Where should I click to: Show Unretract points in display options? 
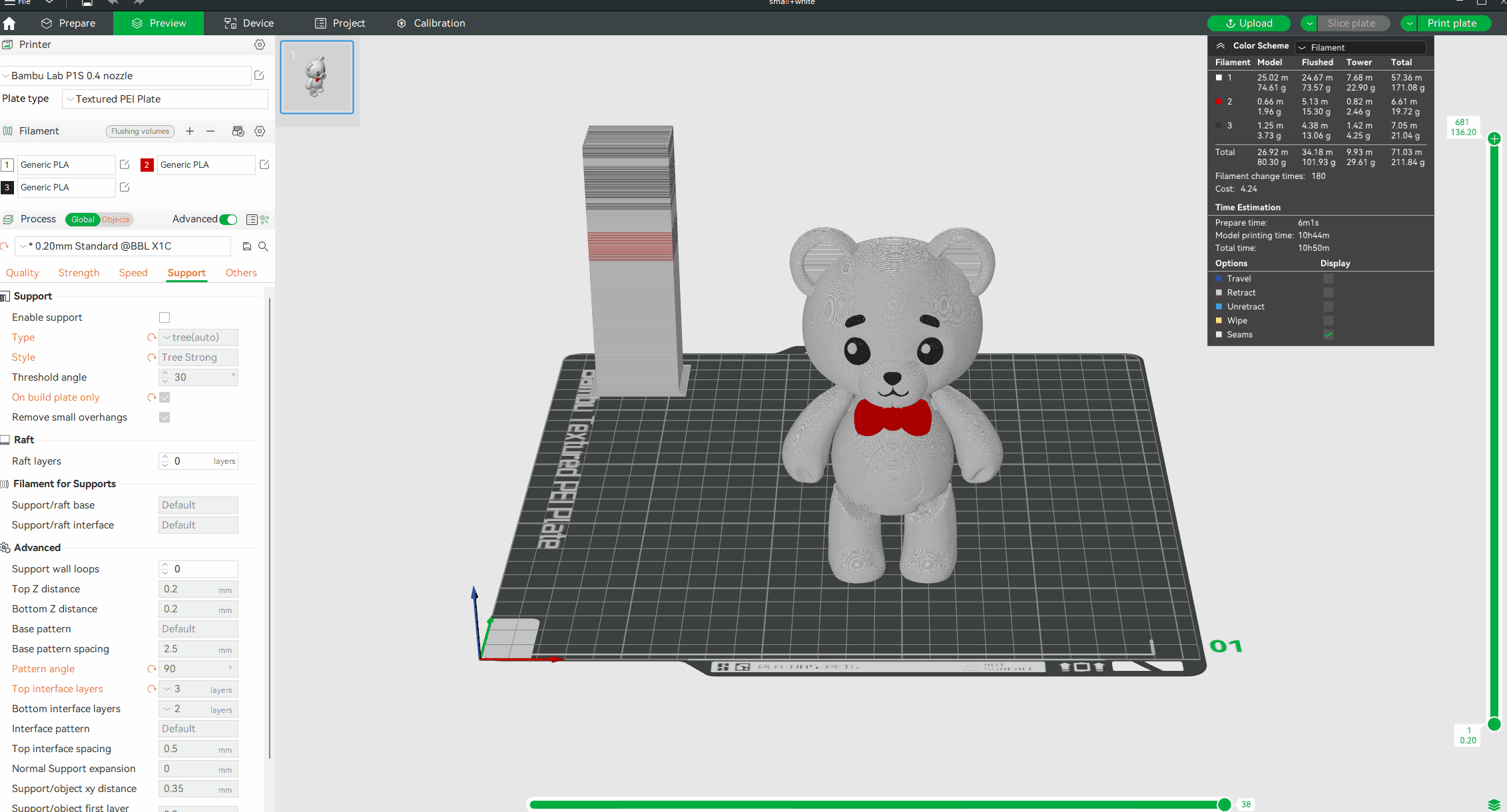(1329, 307)
